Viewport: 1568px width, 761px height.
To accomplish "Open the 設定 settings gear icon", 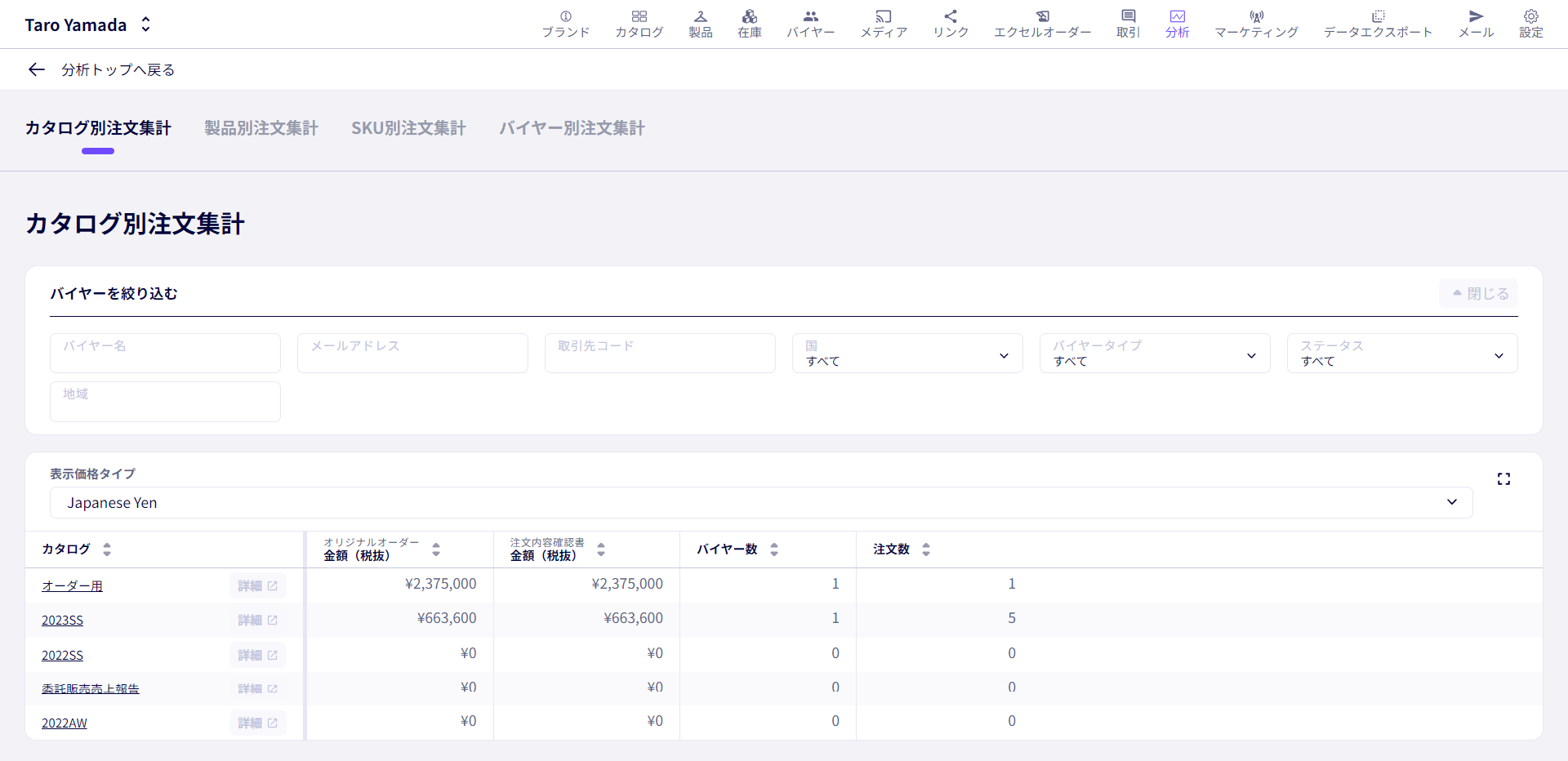I will tap(1530, 16).
